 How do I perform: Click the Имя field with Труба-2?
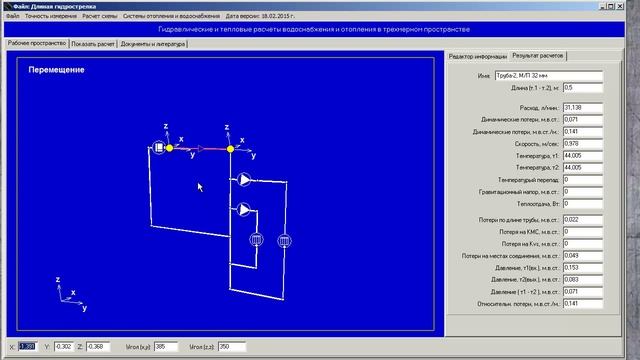(x=549, y=76)
